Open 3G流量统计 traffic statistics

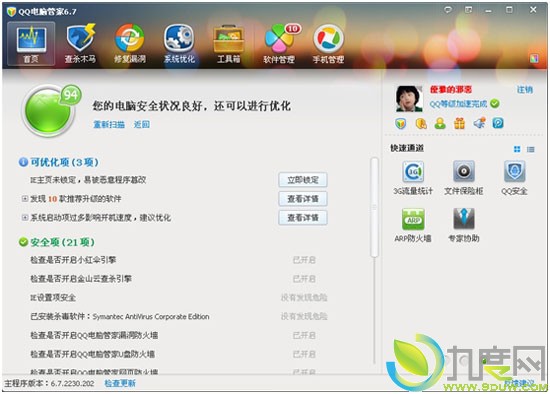pos(413,178)
